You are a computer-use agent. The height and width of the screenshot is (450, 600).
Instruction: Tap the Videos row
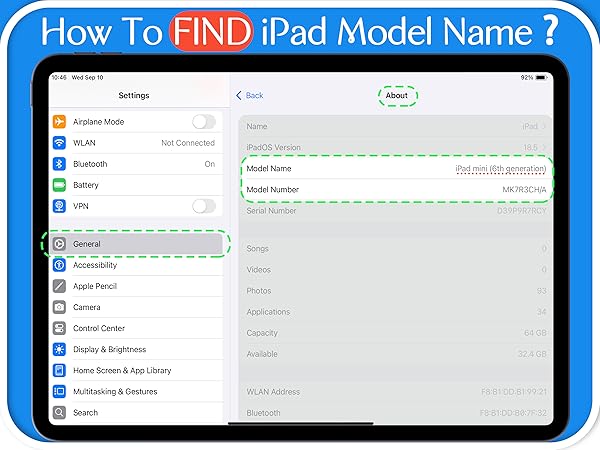click(396, 270)
